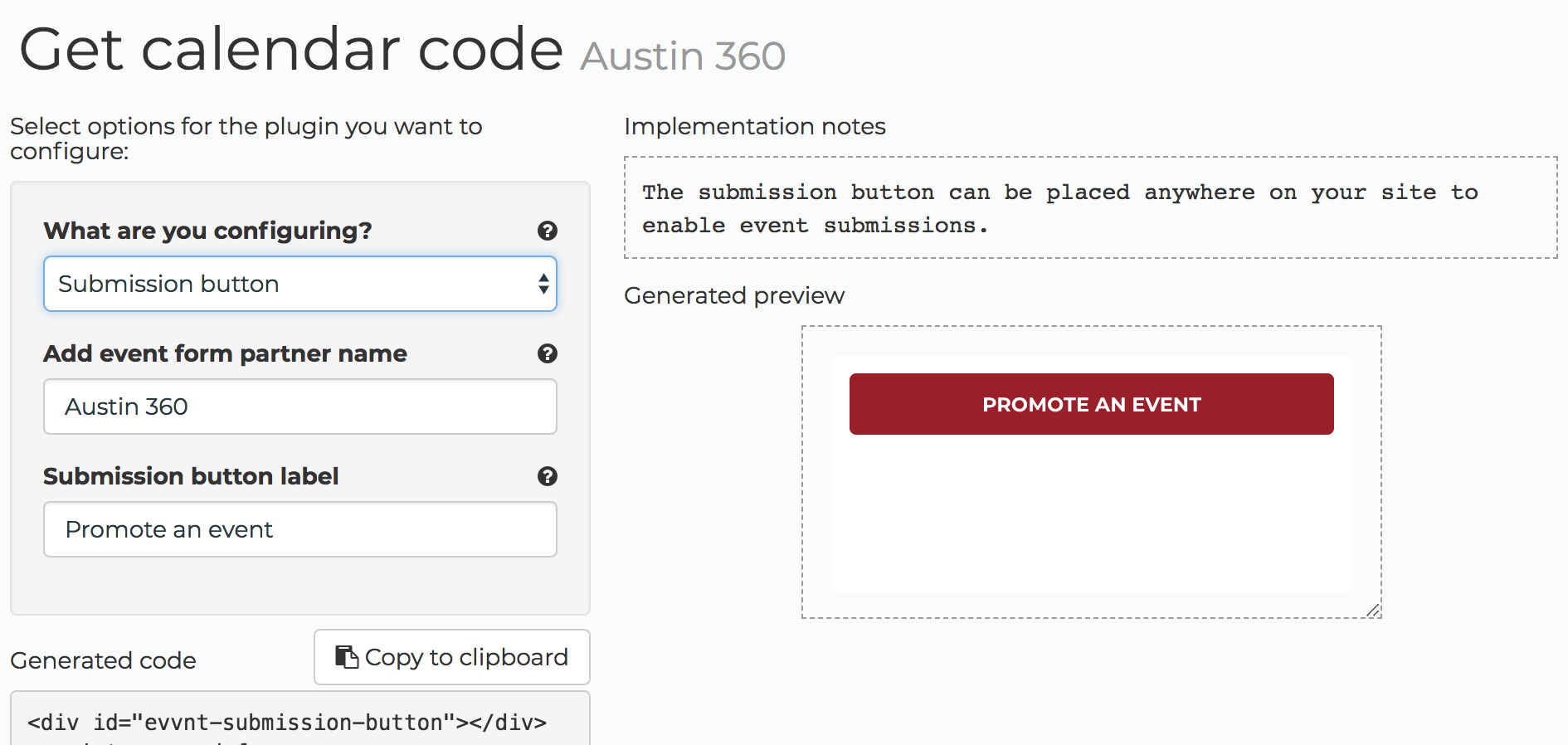Click the 'Generated preview' heading
1568x745 pixels.
(734, 296)
